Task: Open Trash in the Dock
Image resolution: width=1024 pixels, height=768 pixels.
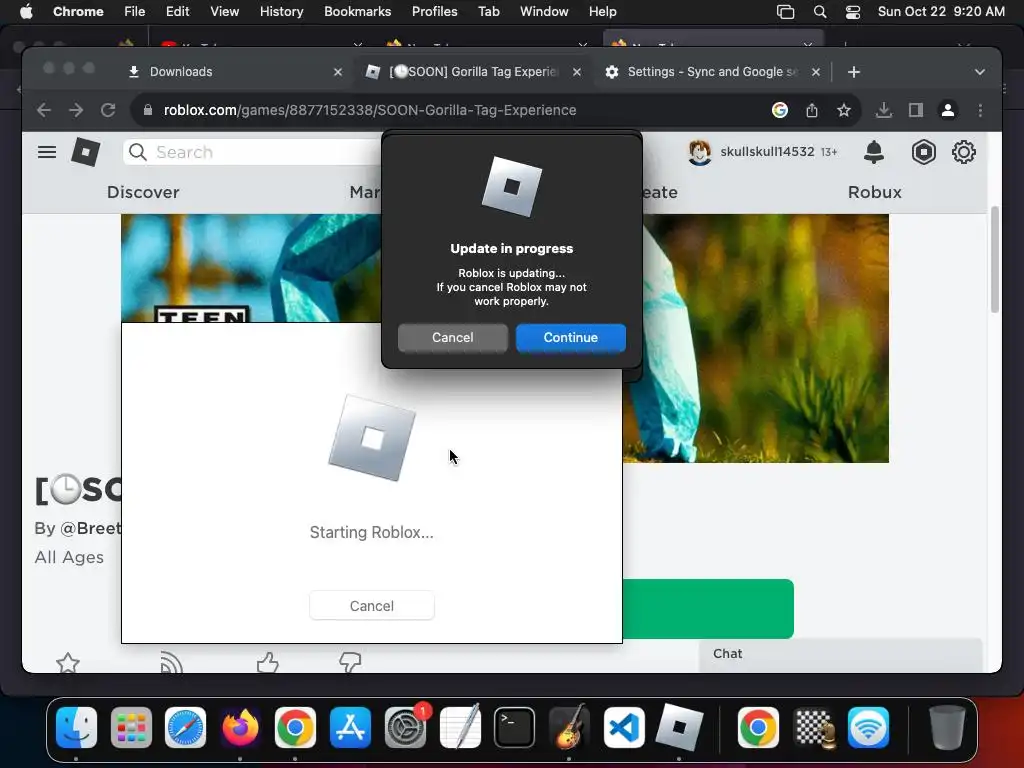Action: coord(946,727)
